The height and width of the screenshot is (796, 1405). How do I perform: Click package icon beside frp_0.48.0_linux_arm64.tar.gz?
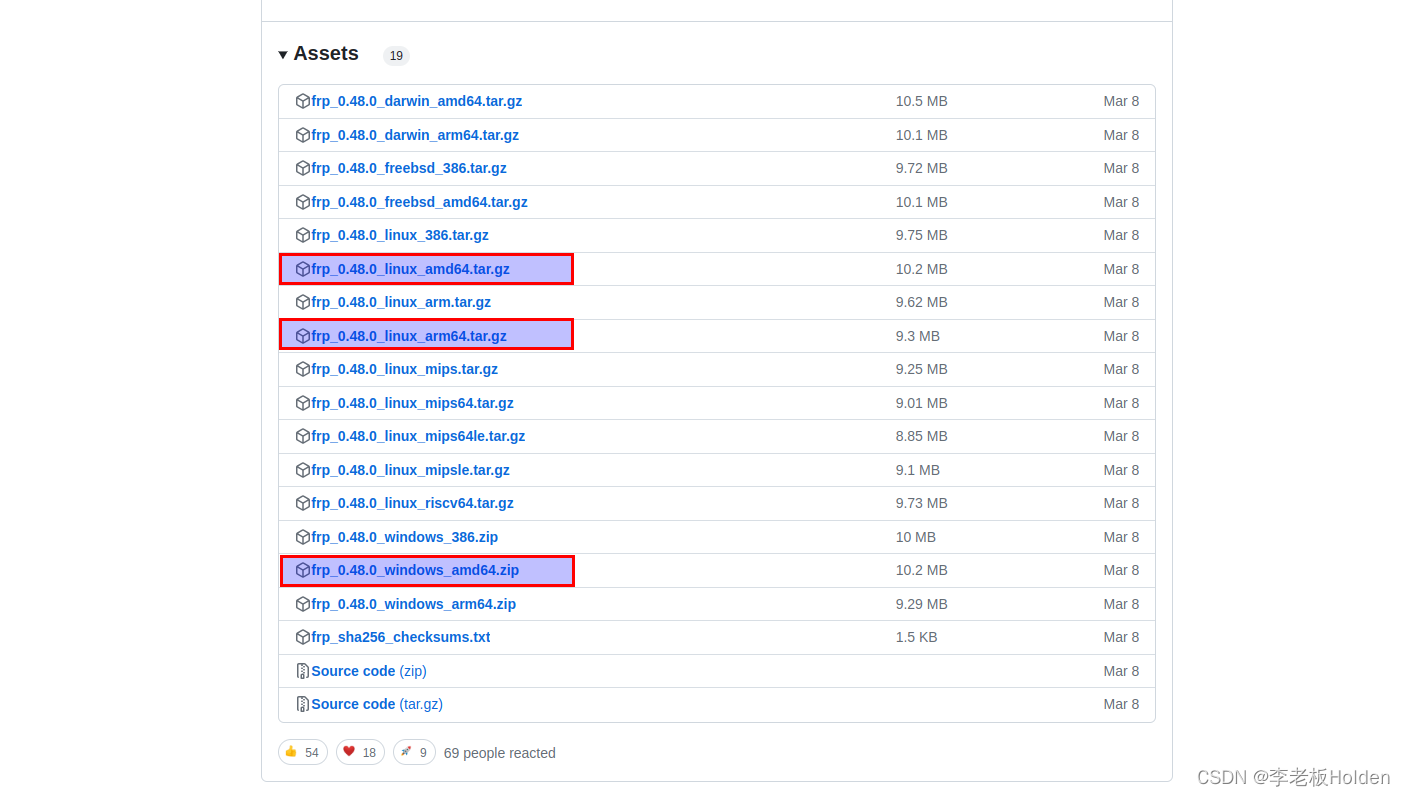coord(303,336)
